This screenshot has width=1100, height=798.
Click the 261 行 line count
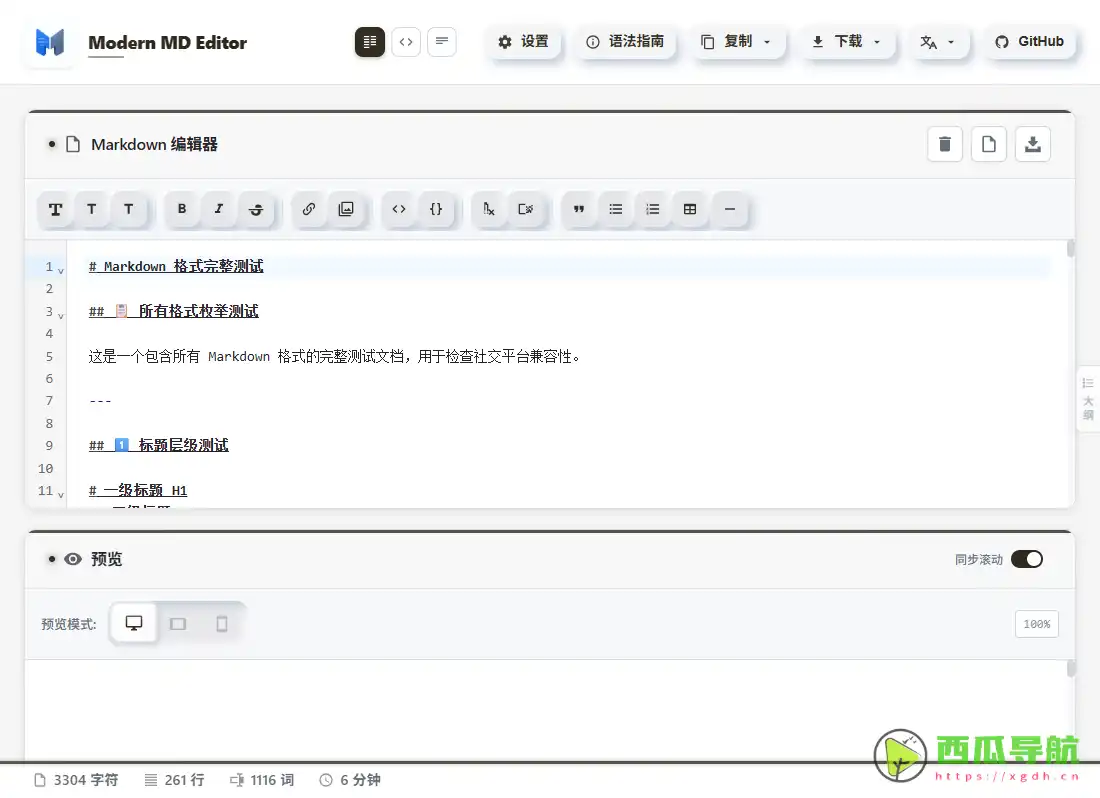click(175, 780)
